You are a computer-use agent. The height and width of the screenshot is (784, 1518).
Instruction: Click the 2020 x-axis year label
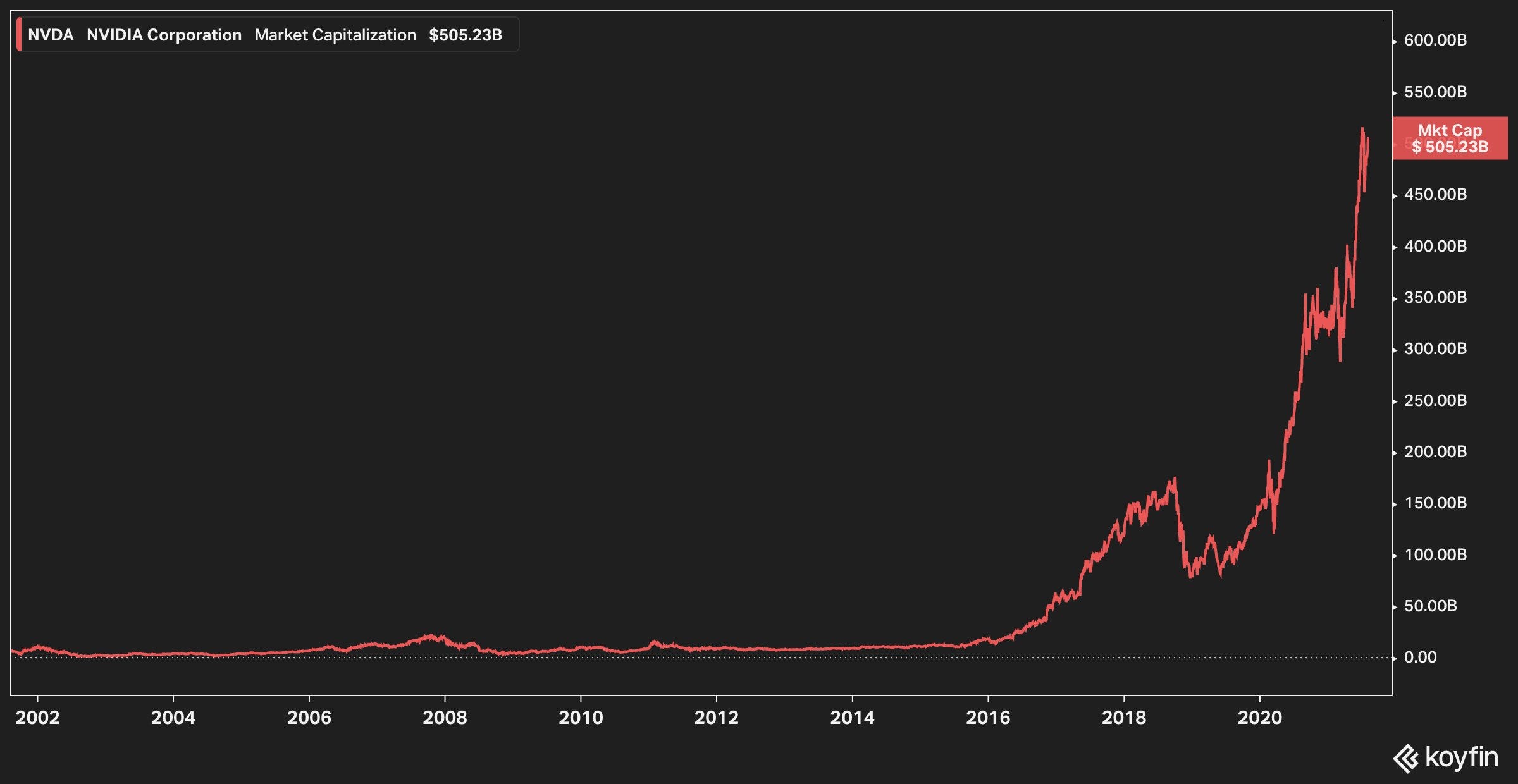pos(1259,718)
